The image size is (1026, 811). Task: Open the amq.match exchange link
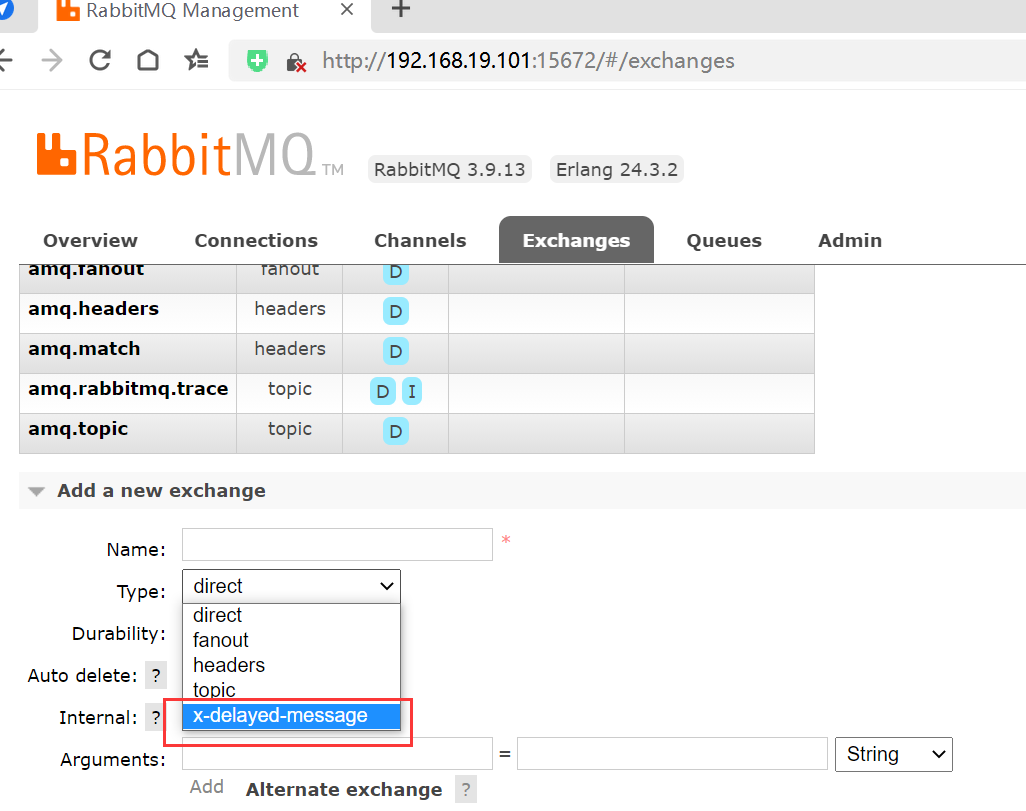(84, 348)
